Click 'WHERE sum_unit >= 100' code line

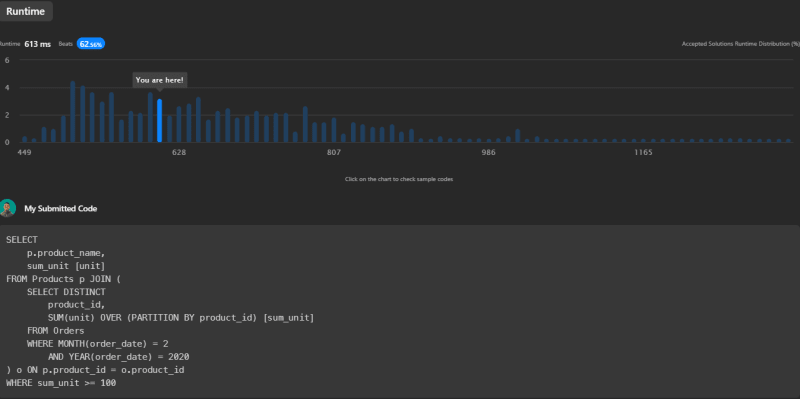click(x=61, y=383)
